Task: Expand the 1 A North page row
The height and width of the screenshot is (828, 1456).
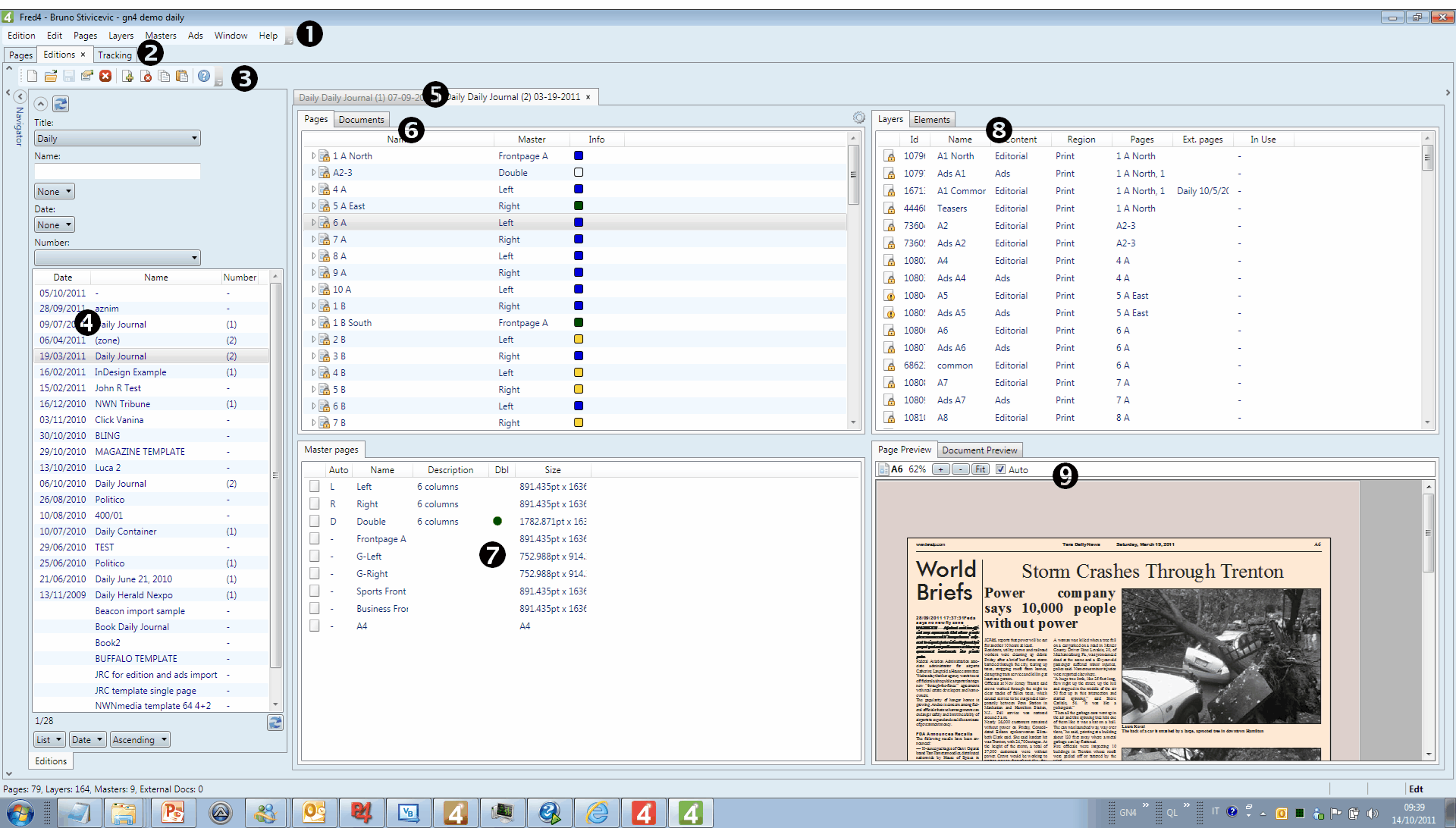Action: (x=313, y=155)
